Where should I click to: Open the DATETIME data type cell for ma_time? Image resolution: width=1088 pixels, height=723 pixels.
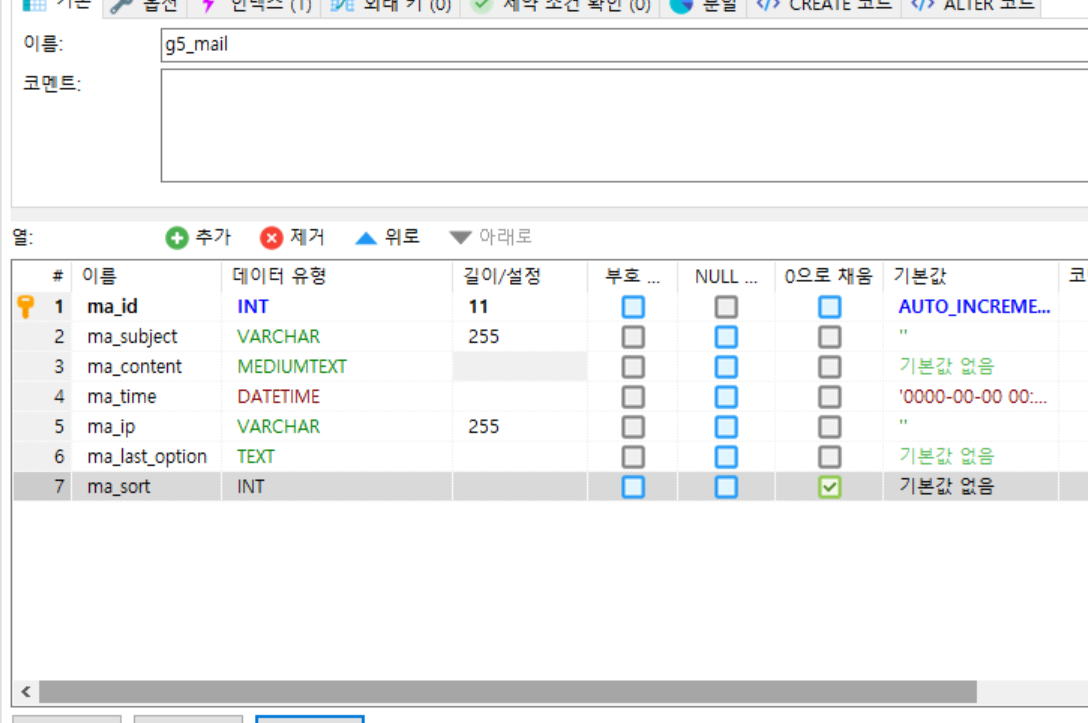[278, 397]
